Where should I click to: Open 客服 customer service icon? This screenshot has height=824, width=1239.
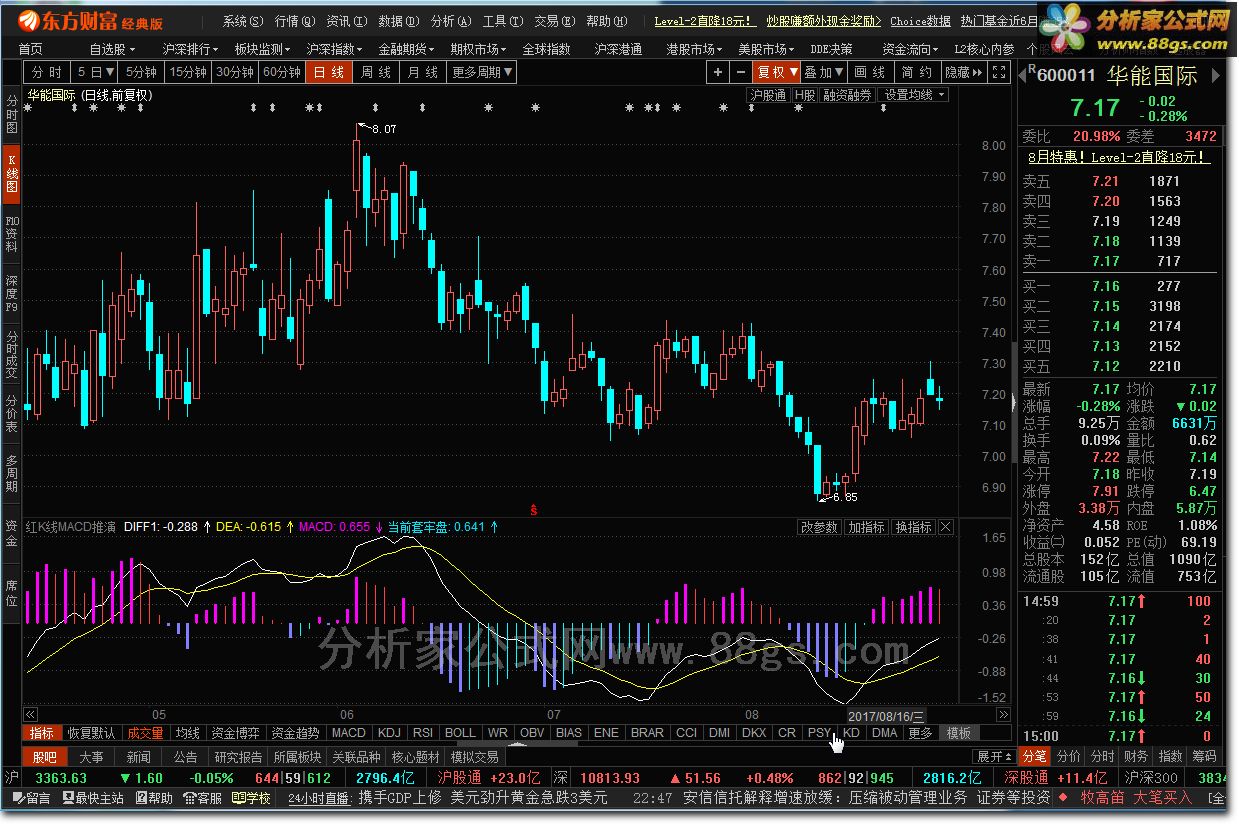pyautogui.click(x=203, y=798)
